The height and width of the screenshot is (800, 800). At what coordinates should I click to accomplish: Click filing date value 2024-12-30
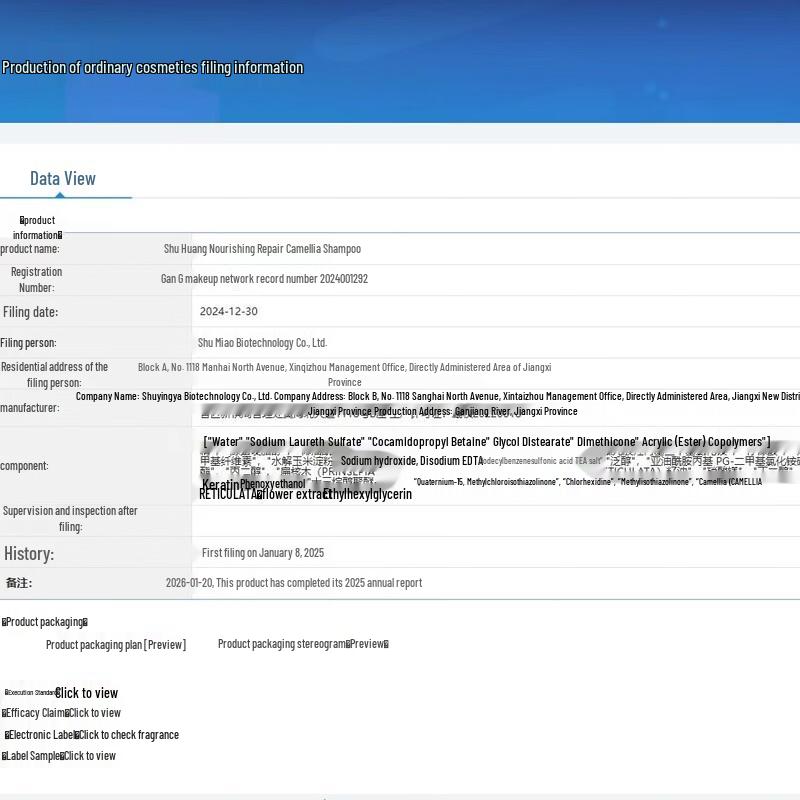click(229, 311)
